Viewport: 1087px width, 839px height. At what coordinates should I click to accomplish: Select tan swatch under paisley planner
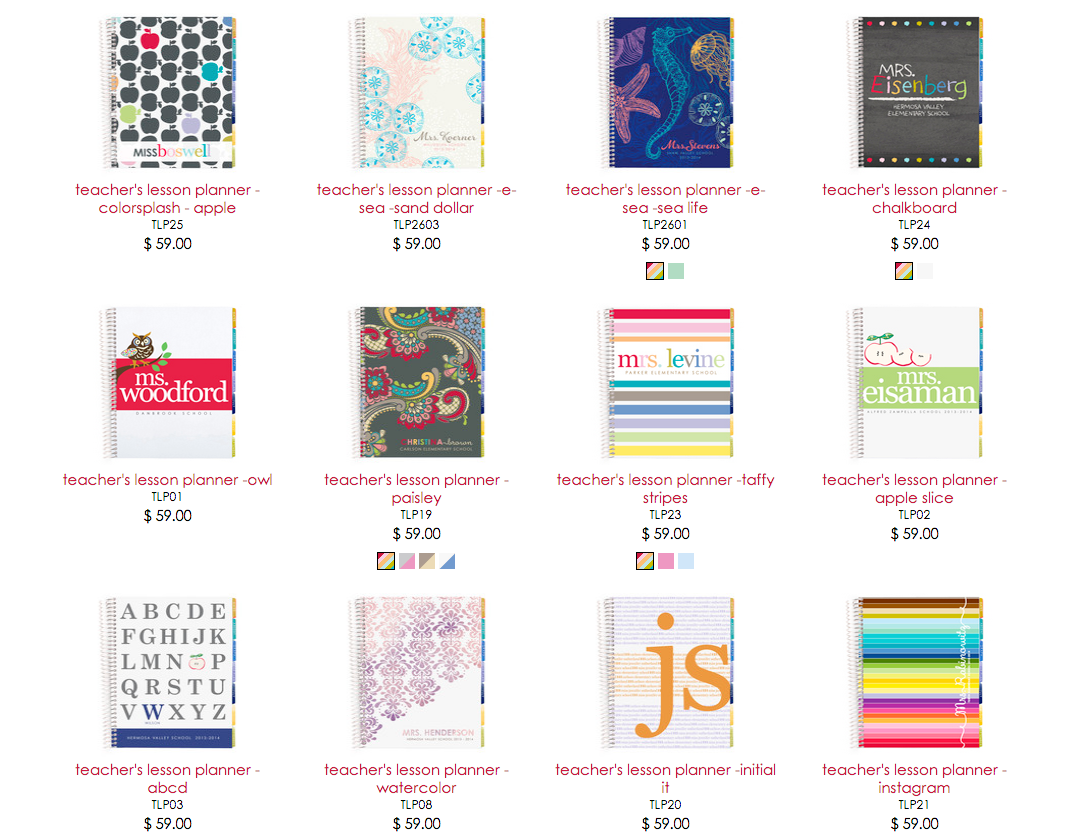click(427, 561)
